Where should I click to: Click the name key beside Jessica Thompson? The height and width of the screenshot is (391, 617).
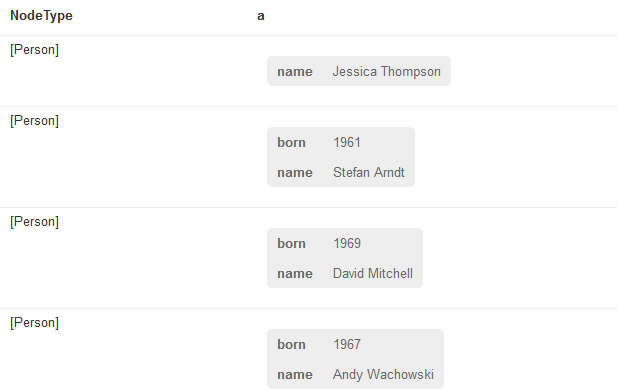[x=295, y=72]
